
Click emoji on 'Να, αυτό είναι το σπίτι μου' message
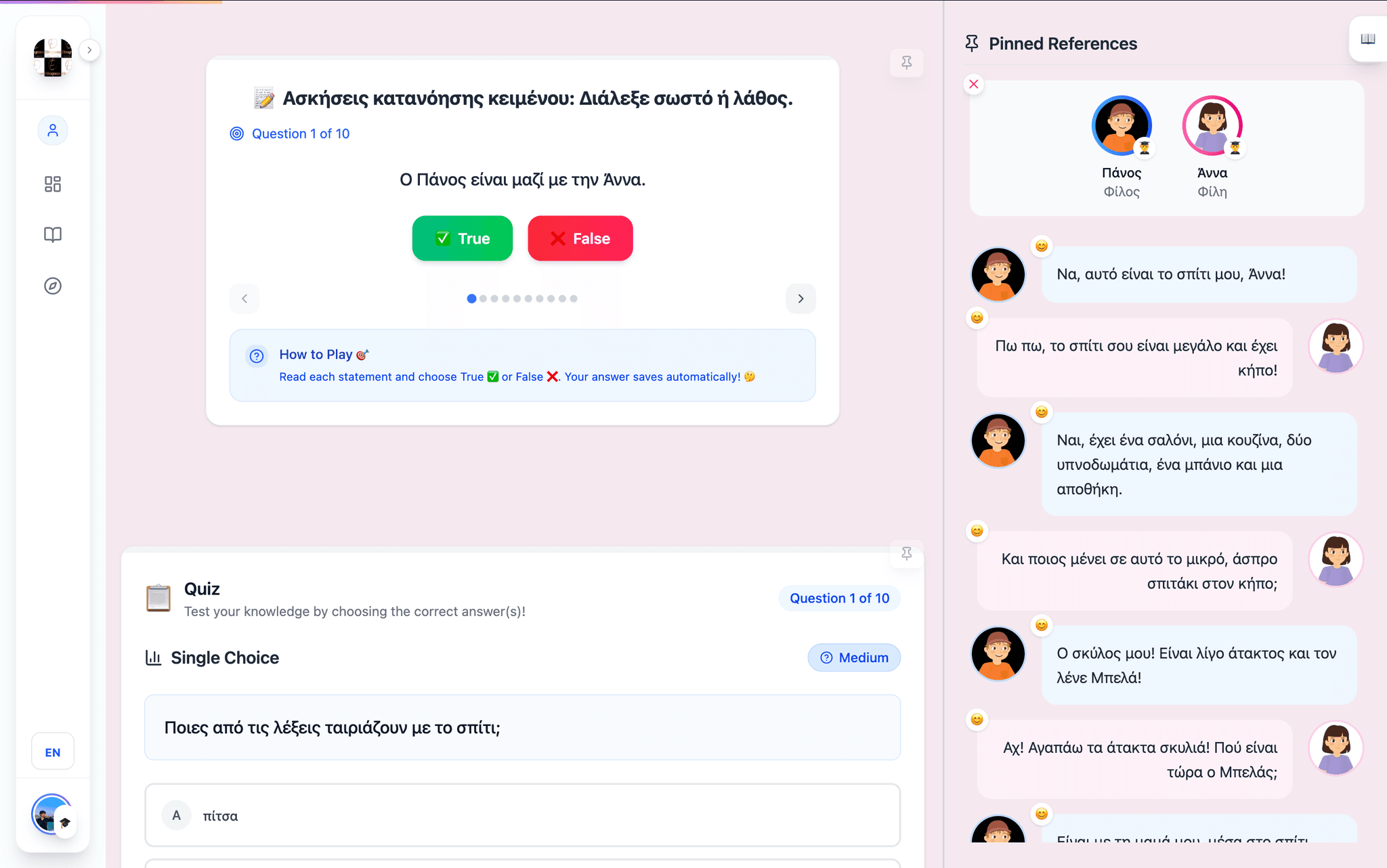[1042, 246]
